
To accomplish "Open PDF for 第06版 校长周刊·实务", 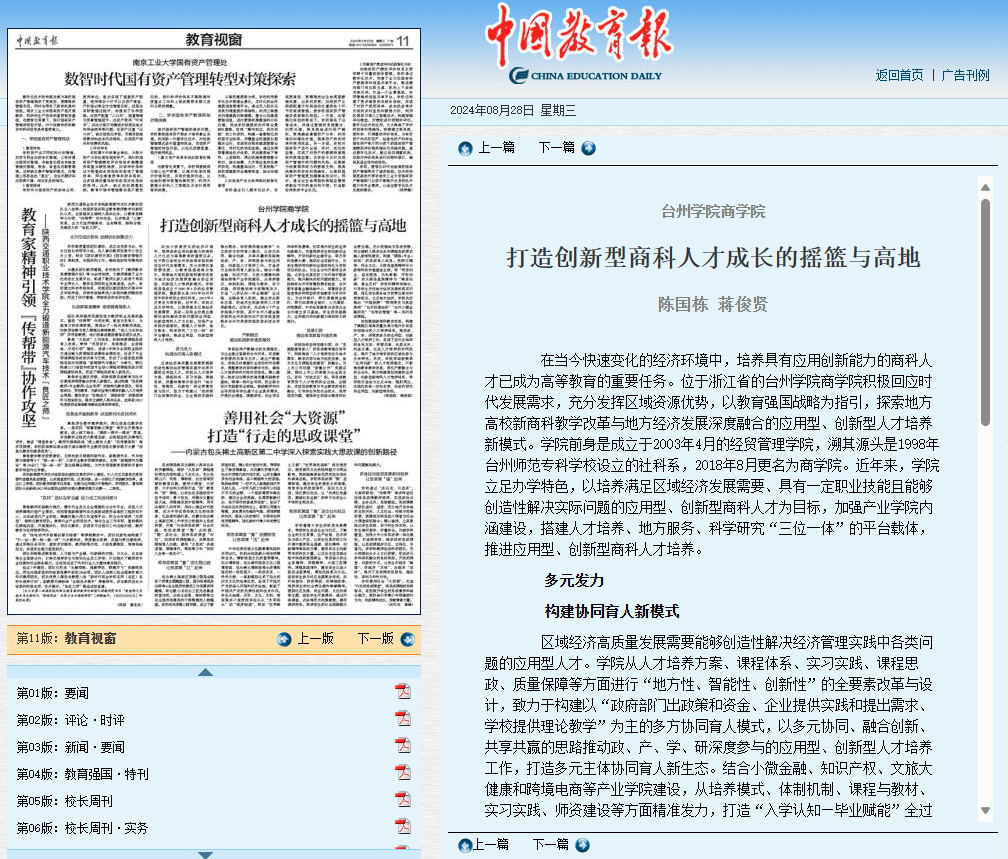I will pyautogui.click(x=403, y=827).
